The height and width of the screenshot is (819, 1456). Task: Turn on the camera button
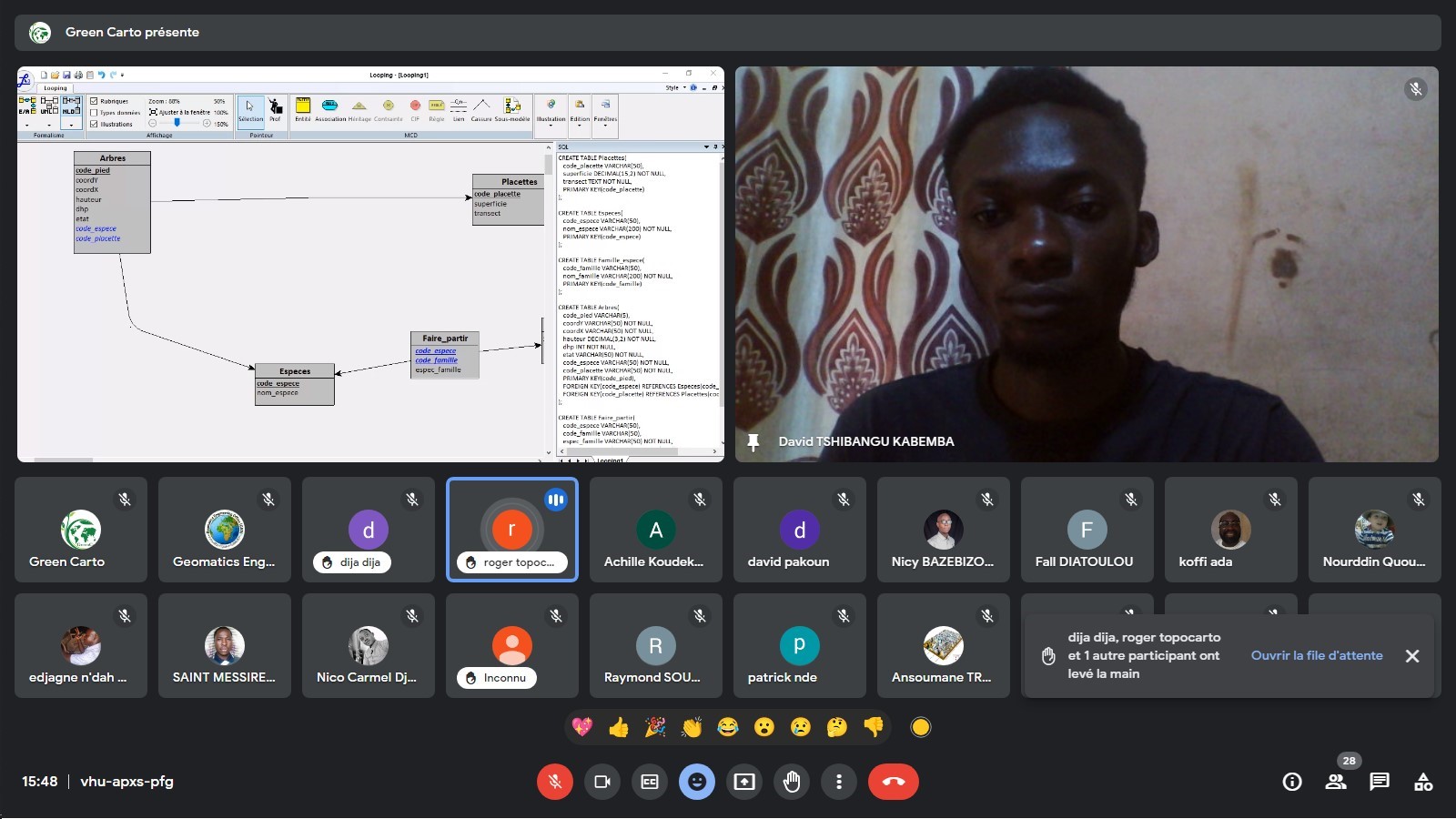(x=602, y=782)
